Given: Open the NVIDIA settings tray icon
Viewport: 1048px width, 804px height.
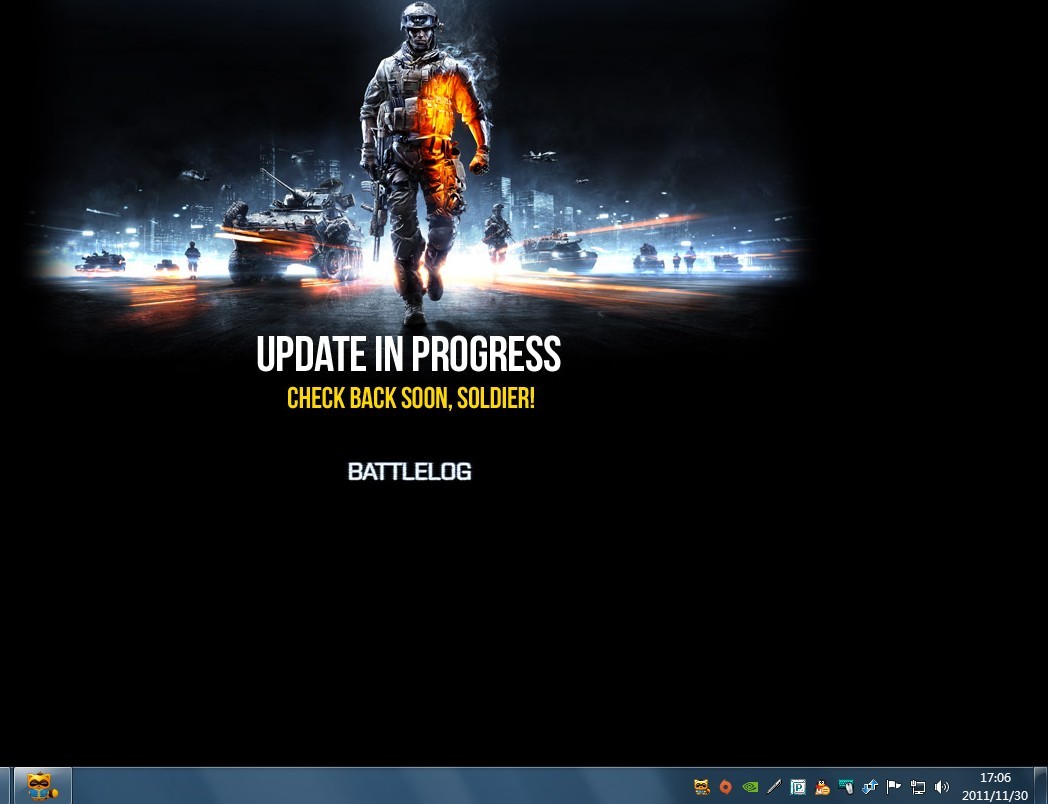Looking at the screenshot, I should tap(750, 787).
